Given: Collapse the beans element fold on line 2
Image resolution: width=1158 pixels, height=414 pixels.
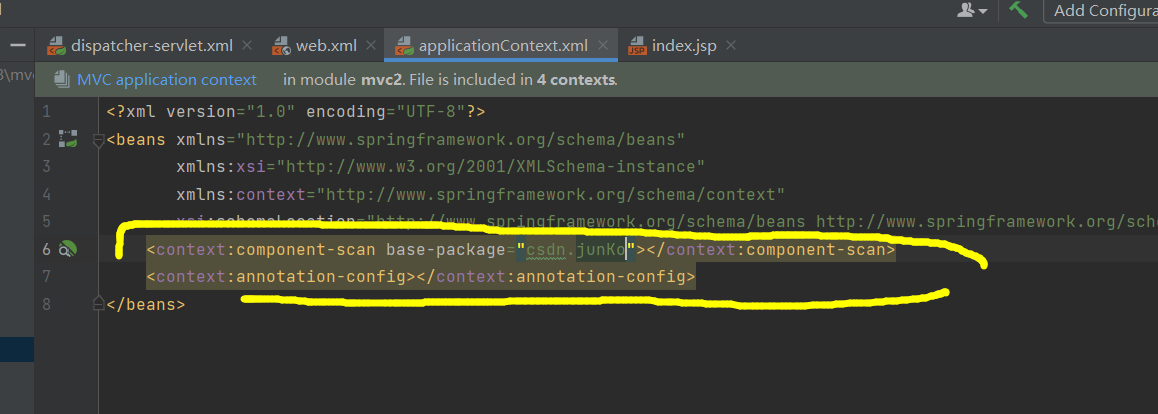Looking at the screenshot, I should [97, 139].
